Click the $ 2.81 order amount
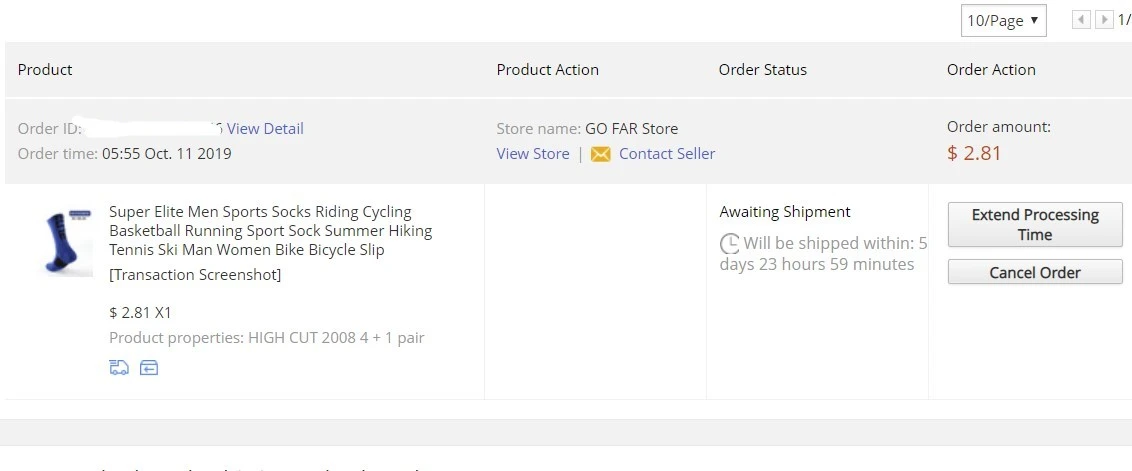Image resolution: width=1132 pixels, height=471 pixels. [x=974, y=153]
